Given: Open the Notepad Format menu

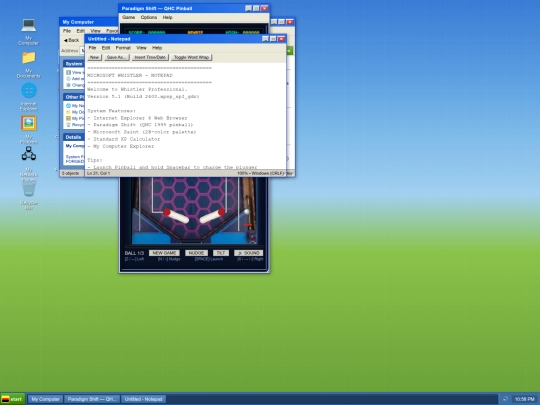Looking at the screenshot, I should coord(123,48).
